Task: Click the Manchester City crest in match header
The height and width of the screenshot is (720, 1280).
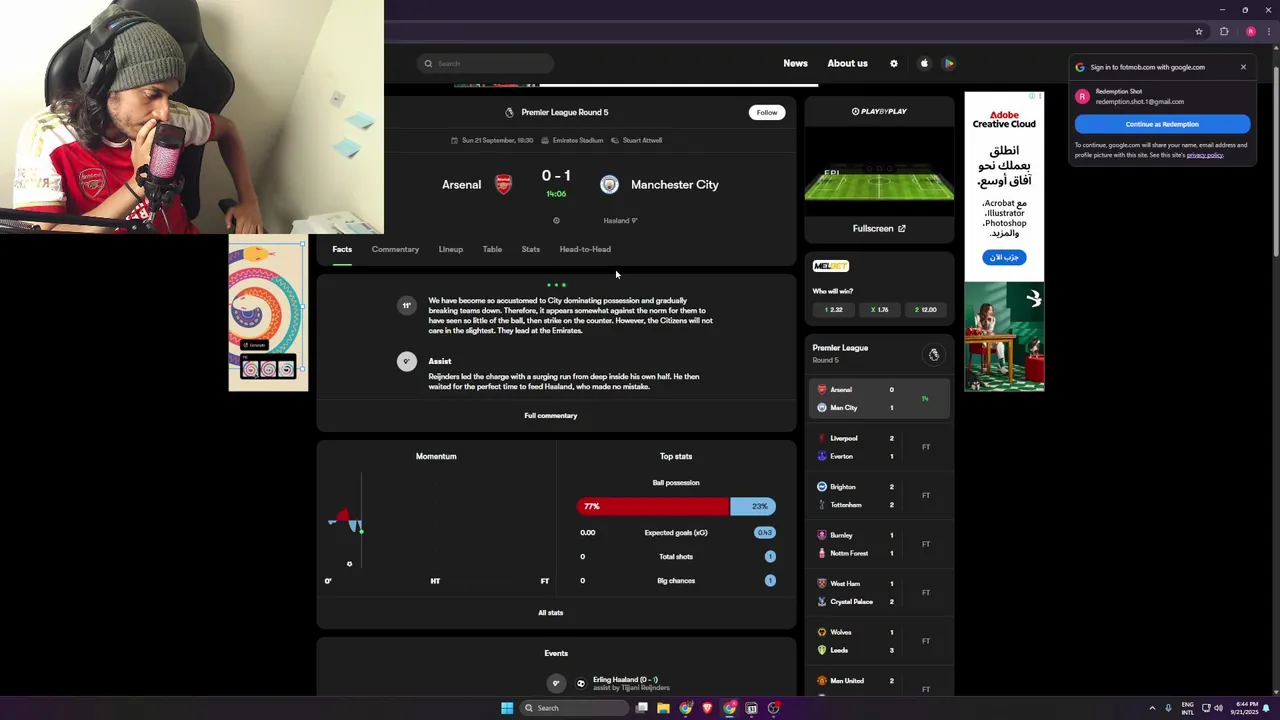Action: tap(609, 184)
